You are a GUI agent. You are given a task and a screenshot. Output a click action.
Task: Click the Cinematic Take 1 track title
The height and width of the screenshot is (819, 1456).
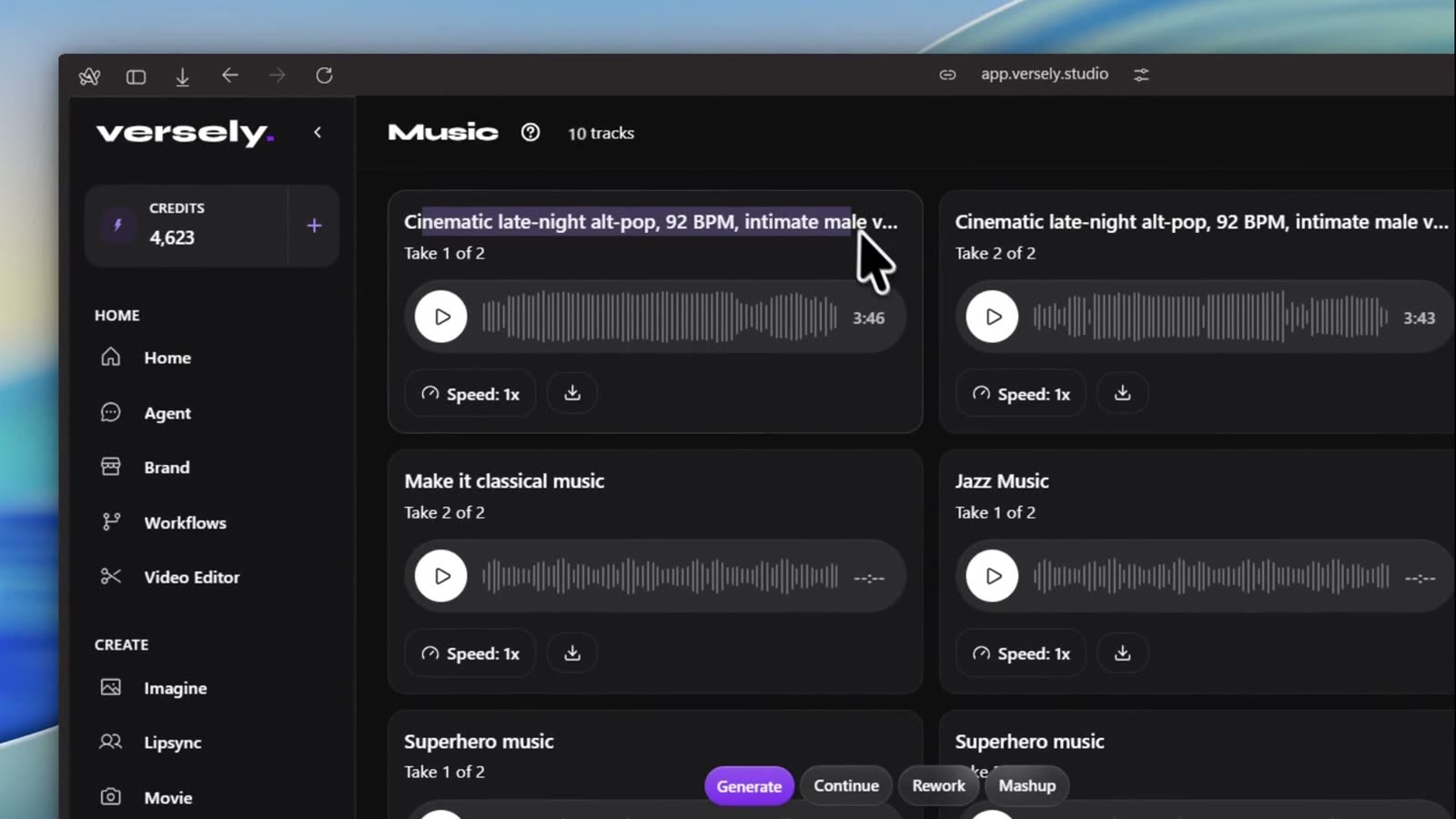click(651, 222)
